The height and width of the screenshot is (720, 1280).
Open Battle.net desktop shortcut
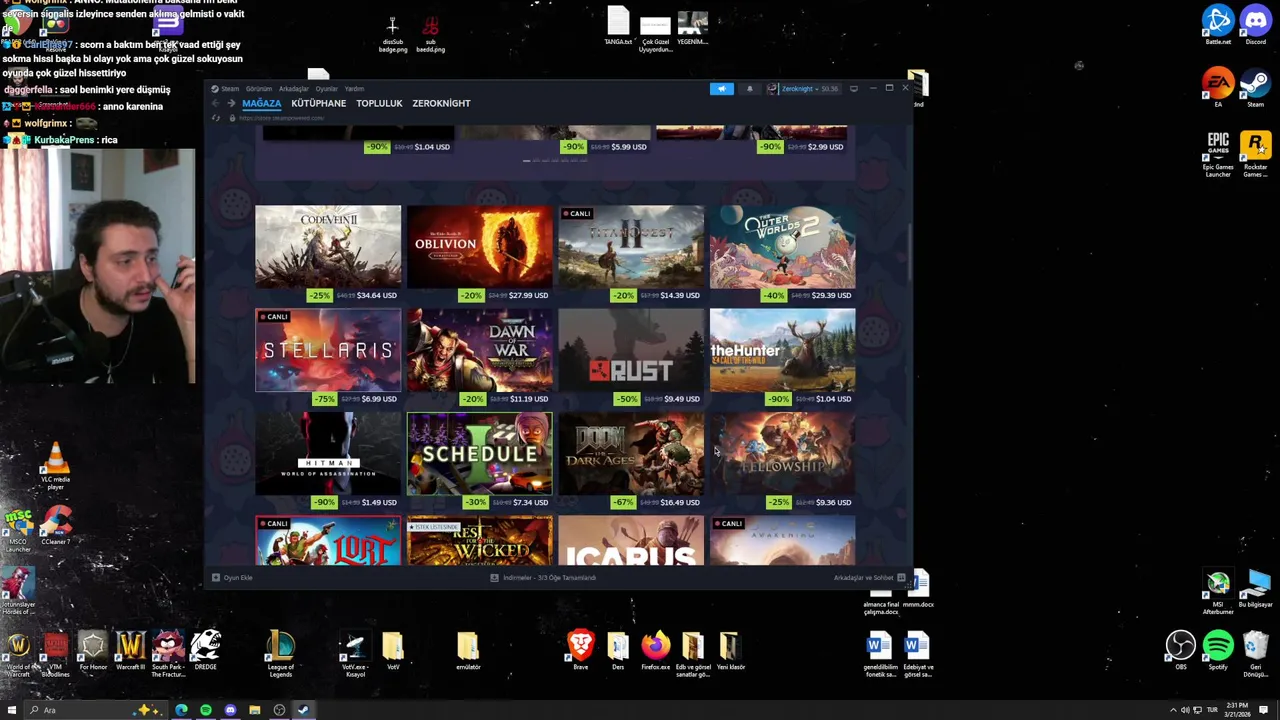[x=1218, y=26]
